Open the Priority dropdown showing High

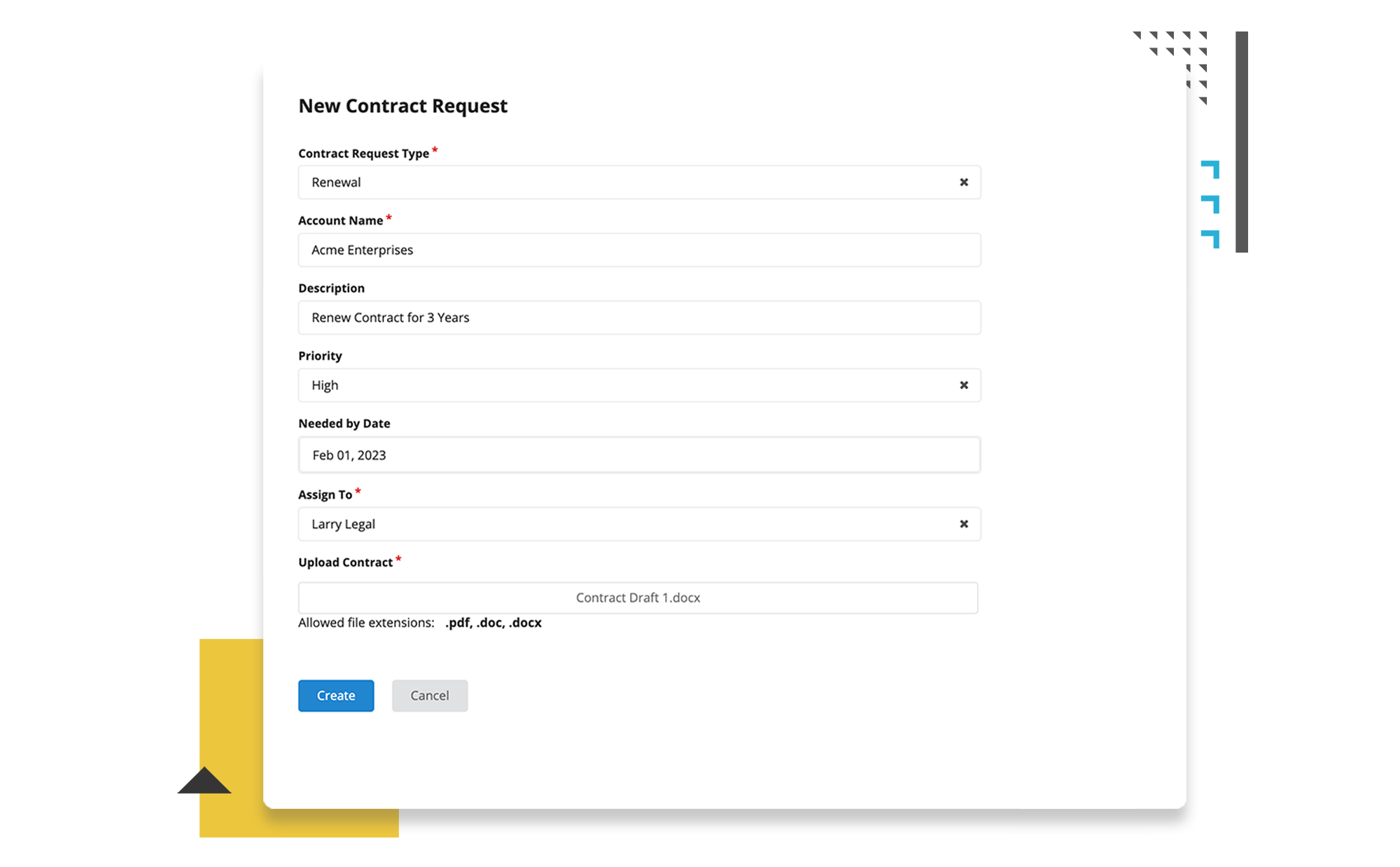[x=639, y=385]
